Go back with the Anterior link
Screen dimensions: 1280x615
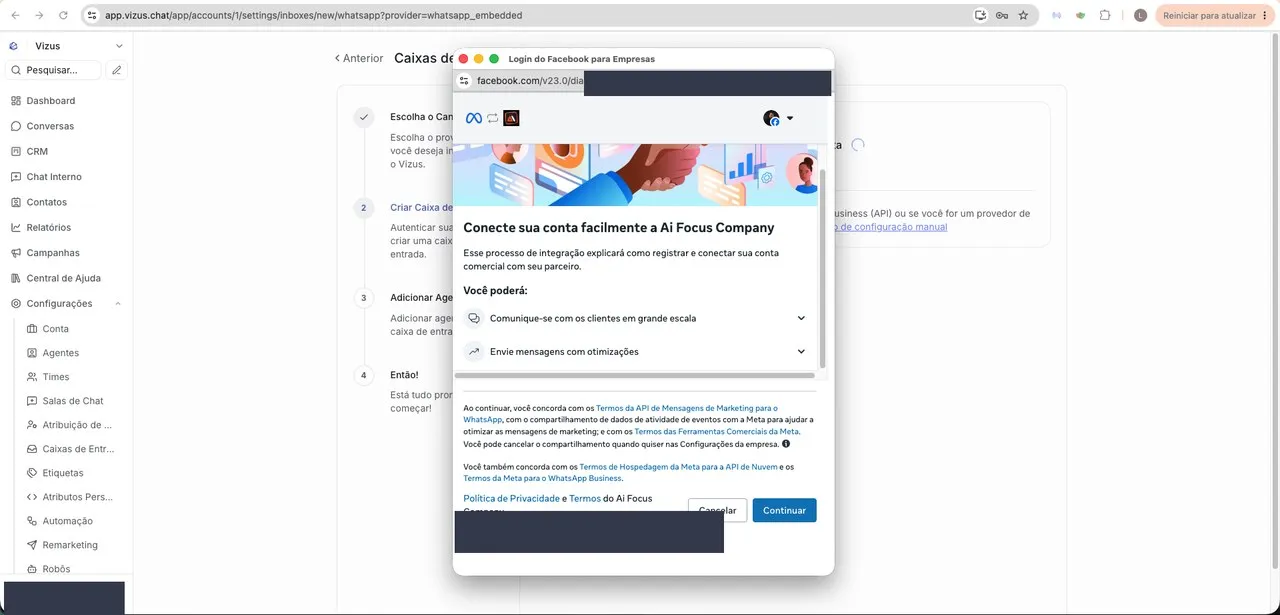point(359,58)
